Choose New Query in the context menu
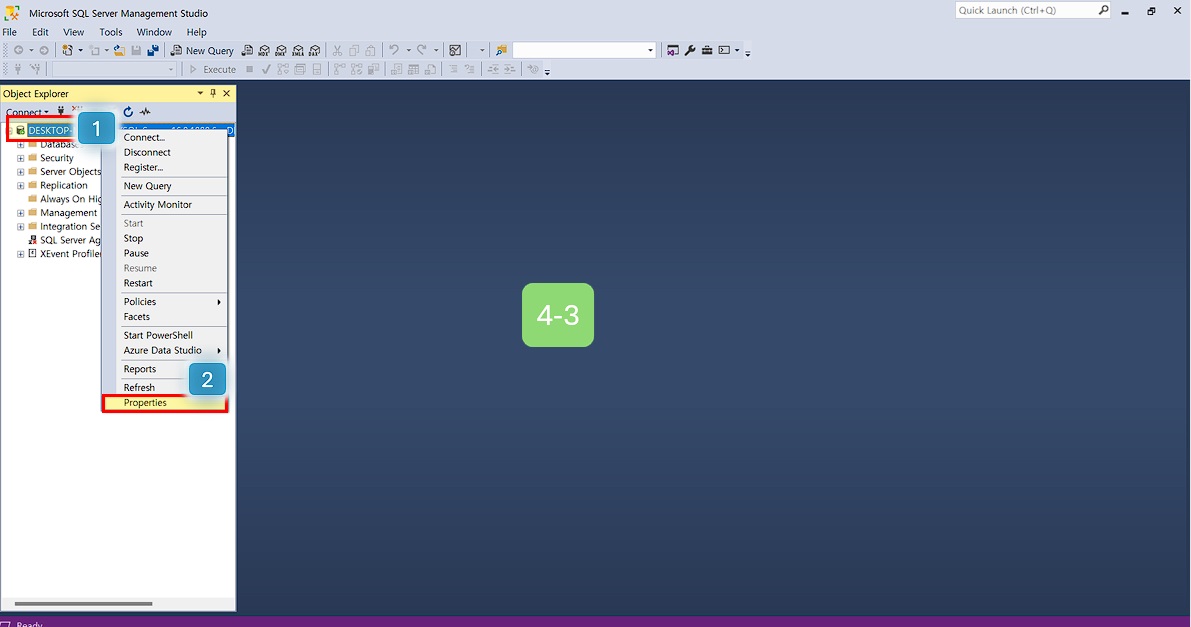This screenshot has height=627, width=1191. pos(165,186)
